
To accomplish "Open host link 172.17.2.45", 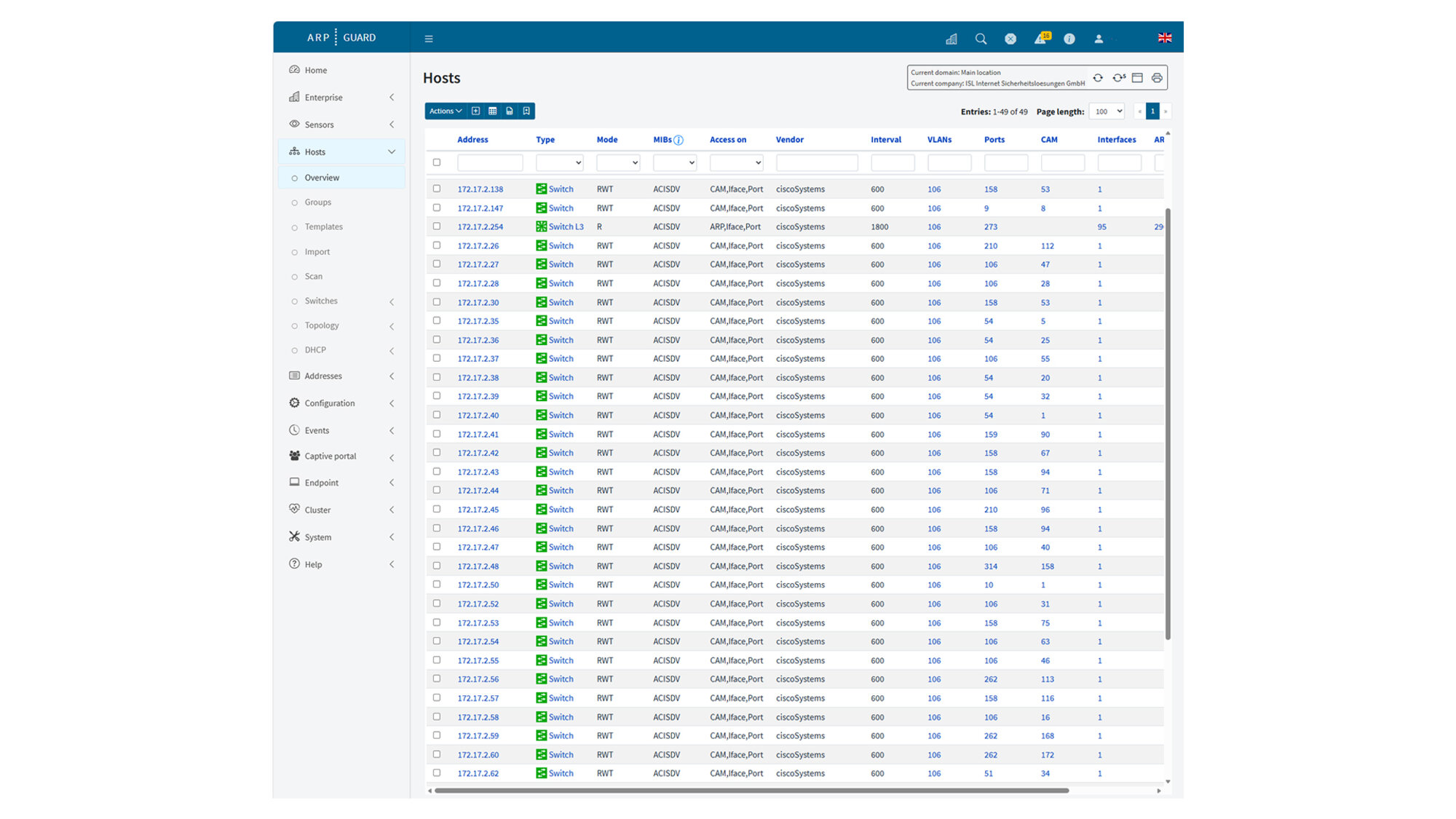I will point(478,510).
